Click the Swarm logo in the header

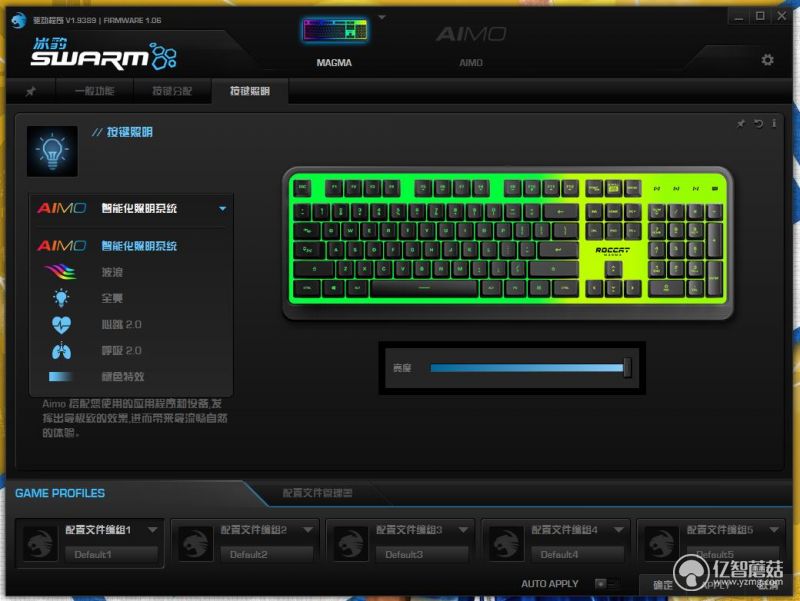[x=104, y=54]
